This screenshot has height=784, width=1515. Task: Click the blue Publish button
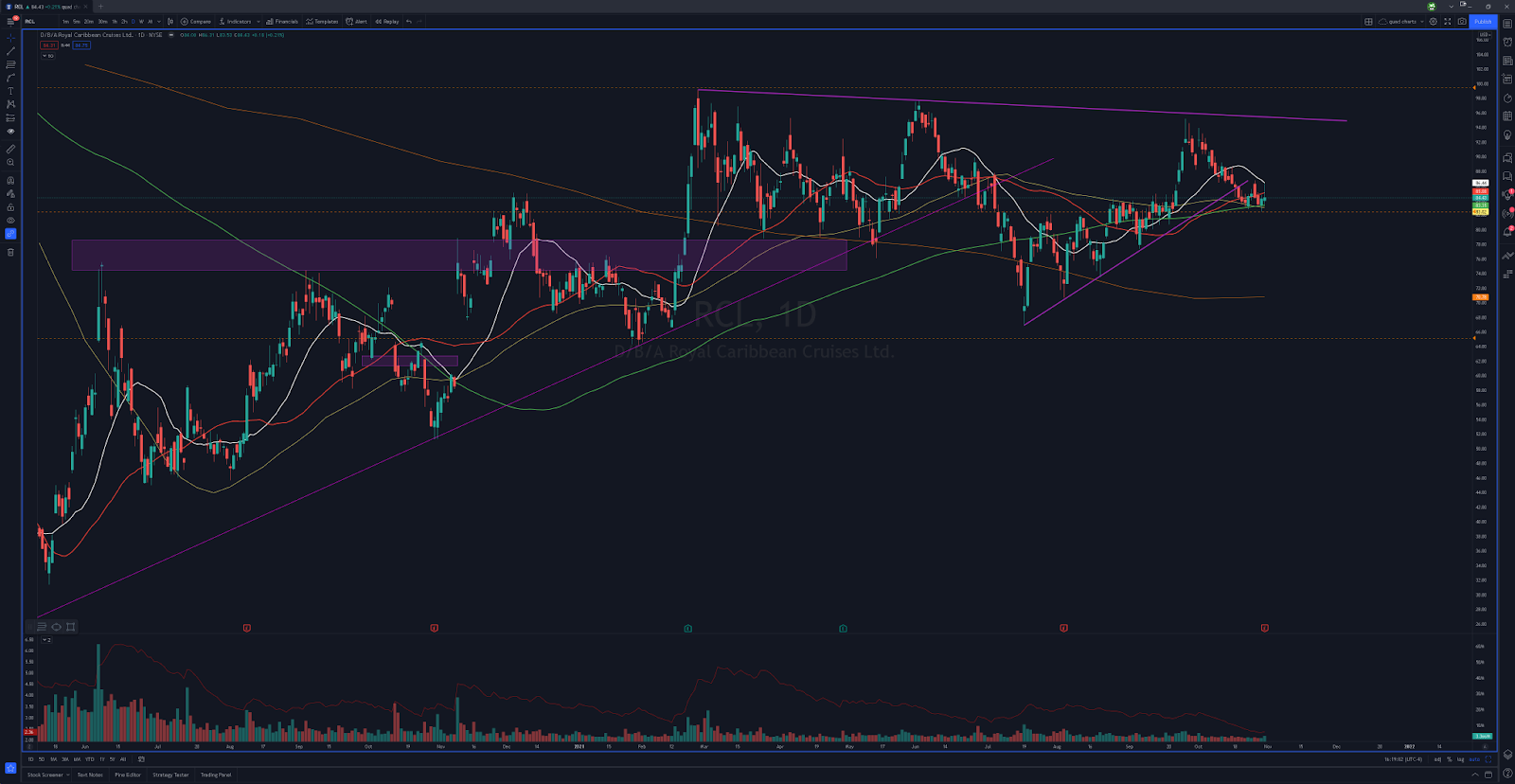coord(1483,21)
